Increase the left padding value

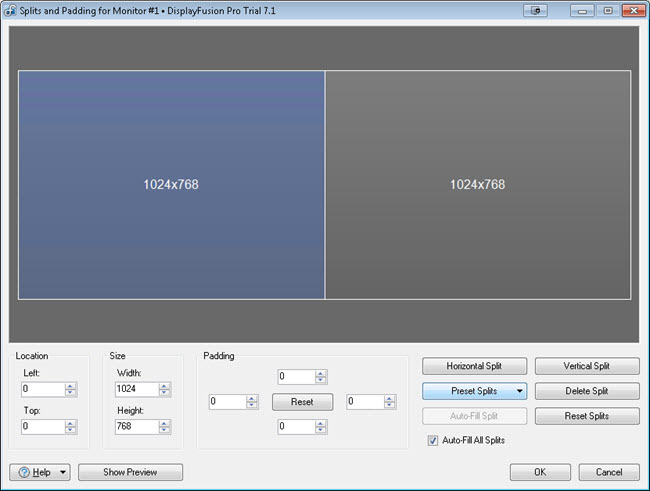point(251,398)
